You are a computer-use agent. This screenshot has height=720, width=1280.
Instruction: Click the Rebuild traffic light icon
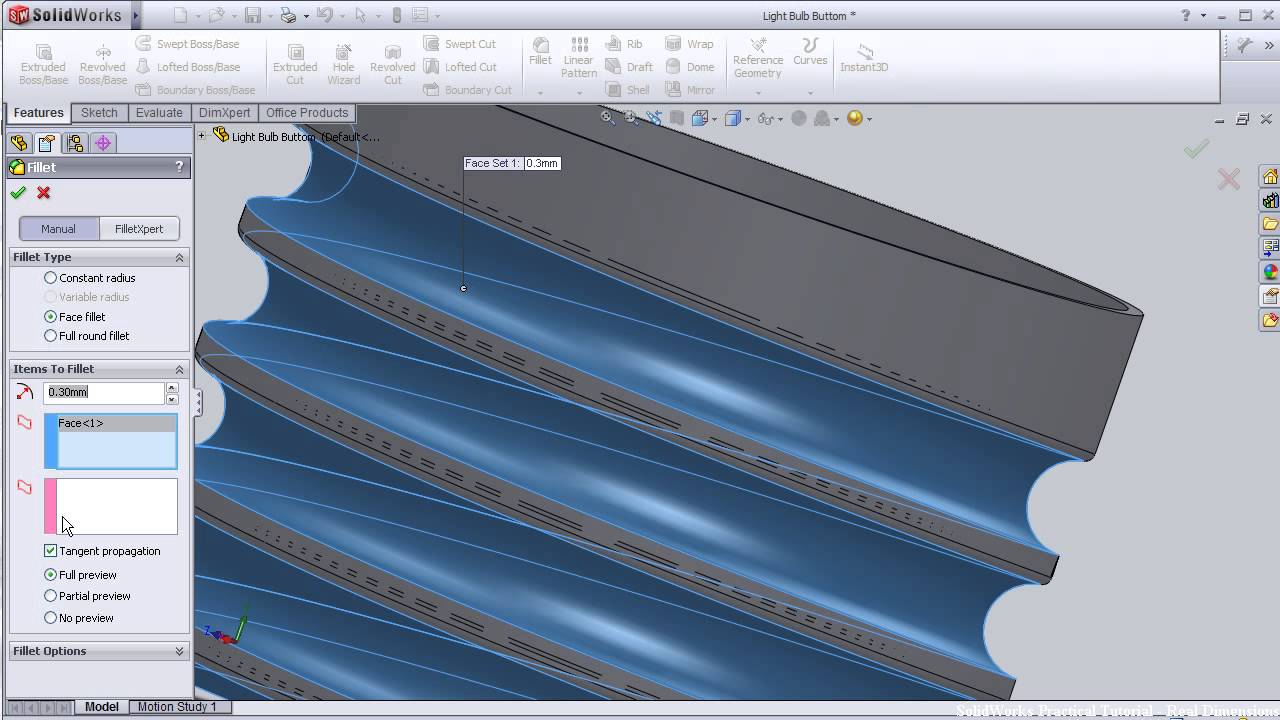396,15
